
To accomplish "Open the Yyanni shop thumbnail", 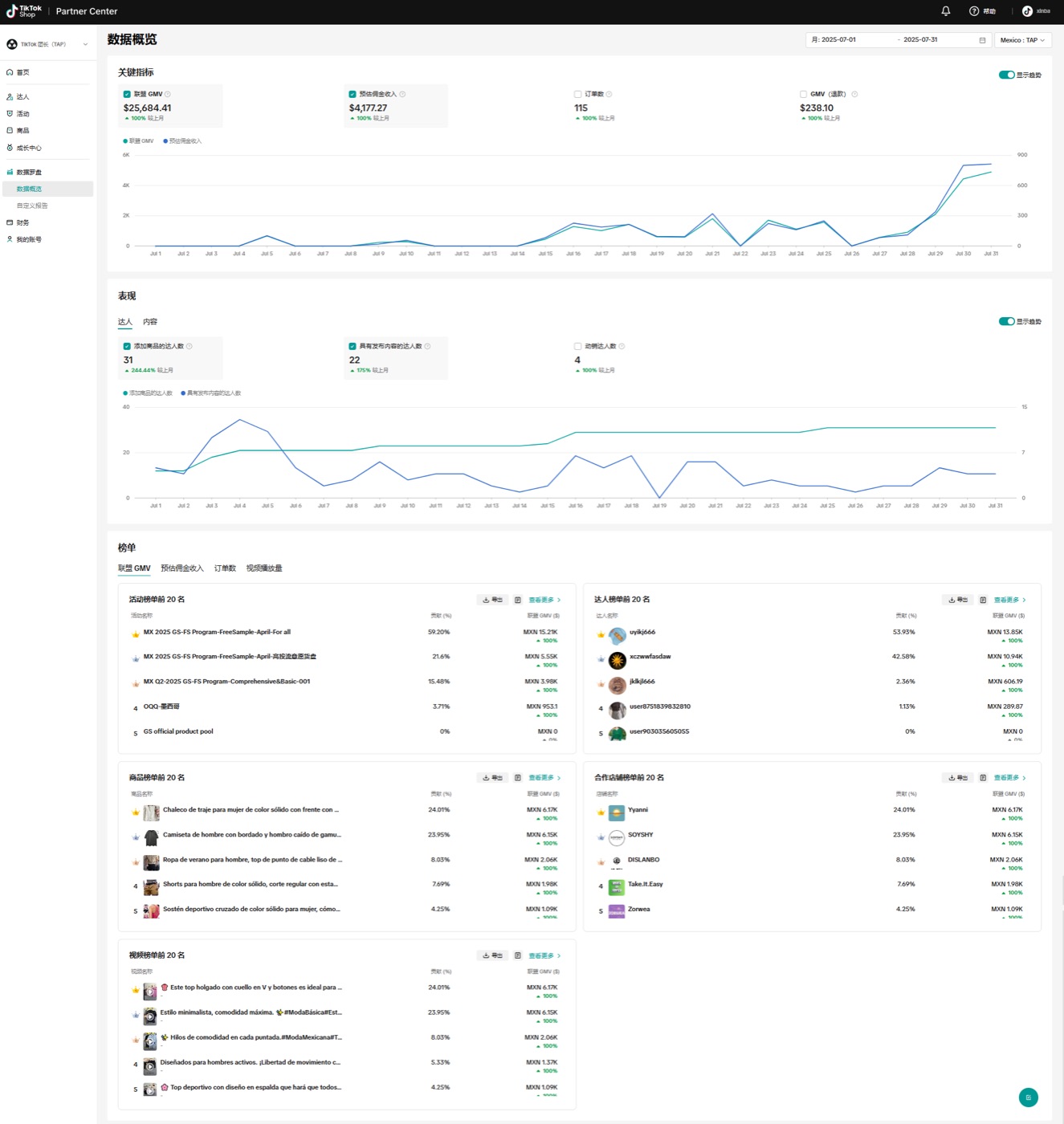I will coord(617,813).
